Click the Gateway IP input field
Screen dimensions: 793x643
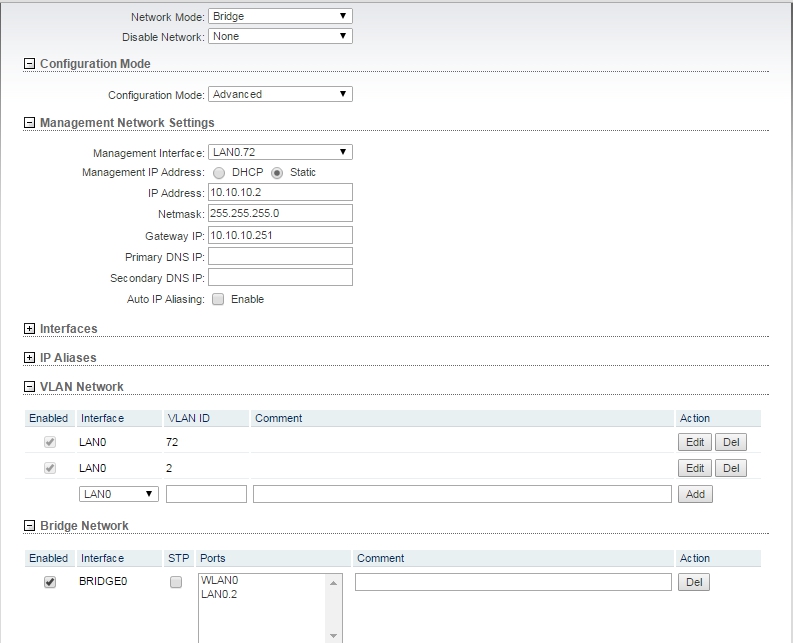tap(280, 235)
